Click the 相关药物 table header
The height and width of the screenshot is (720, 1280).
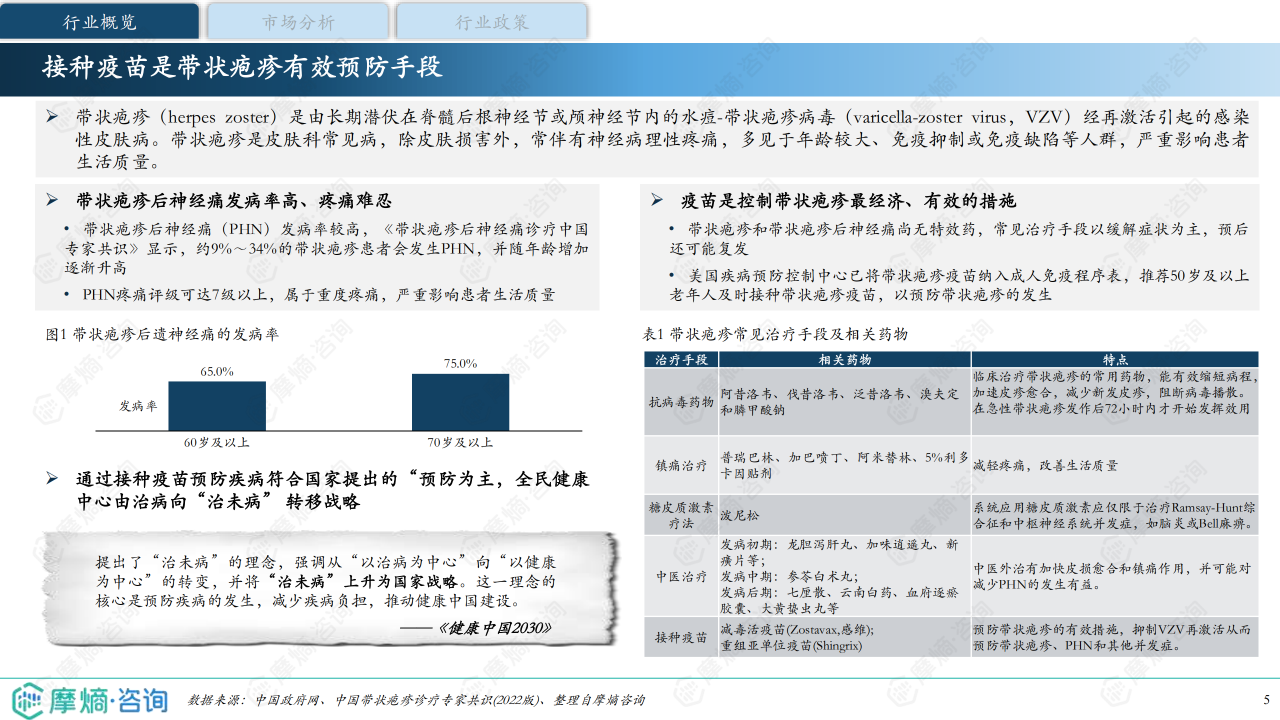845,359
